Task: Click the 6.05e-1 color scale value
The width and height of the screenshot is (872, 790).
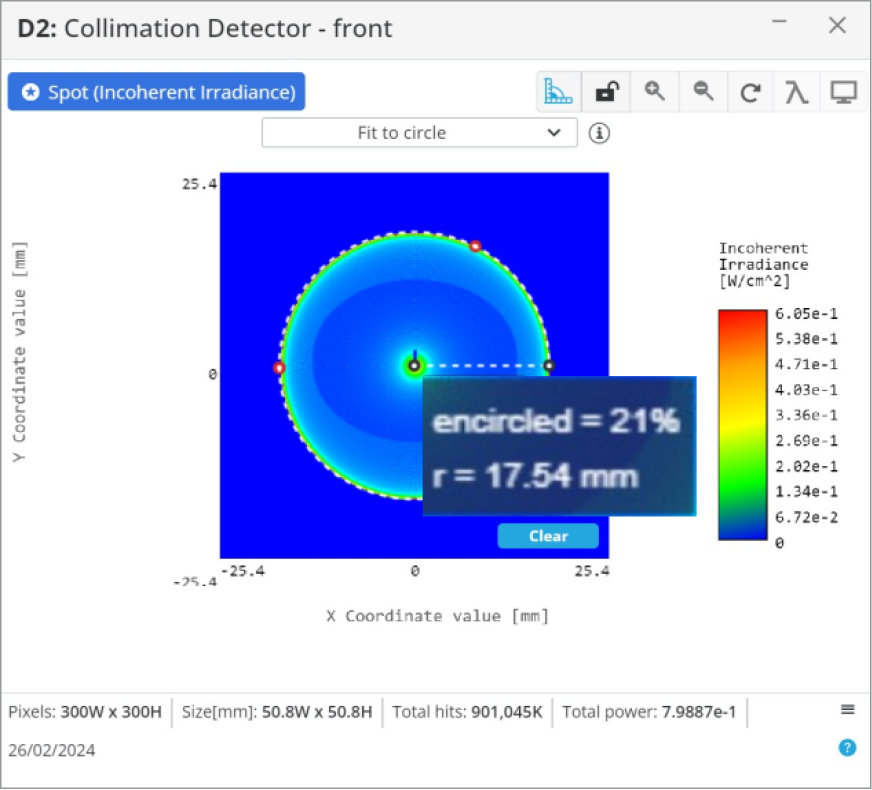Action: point(806,314)
